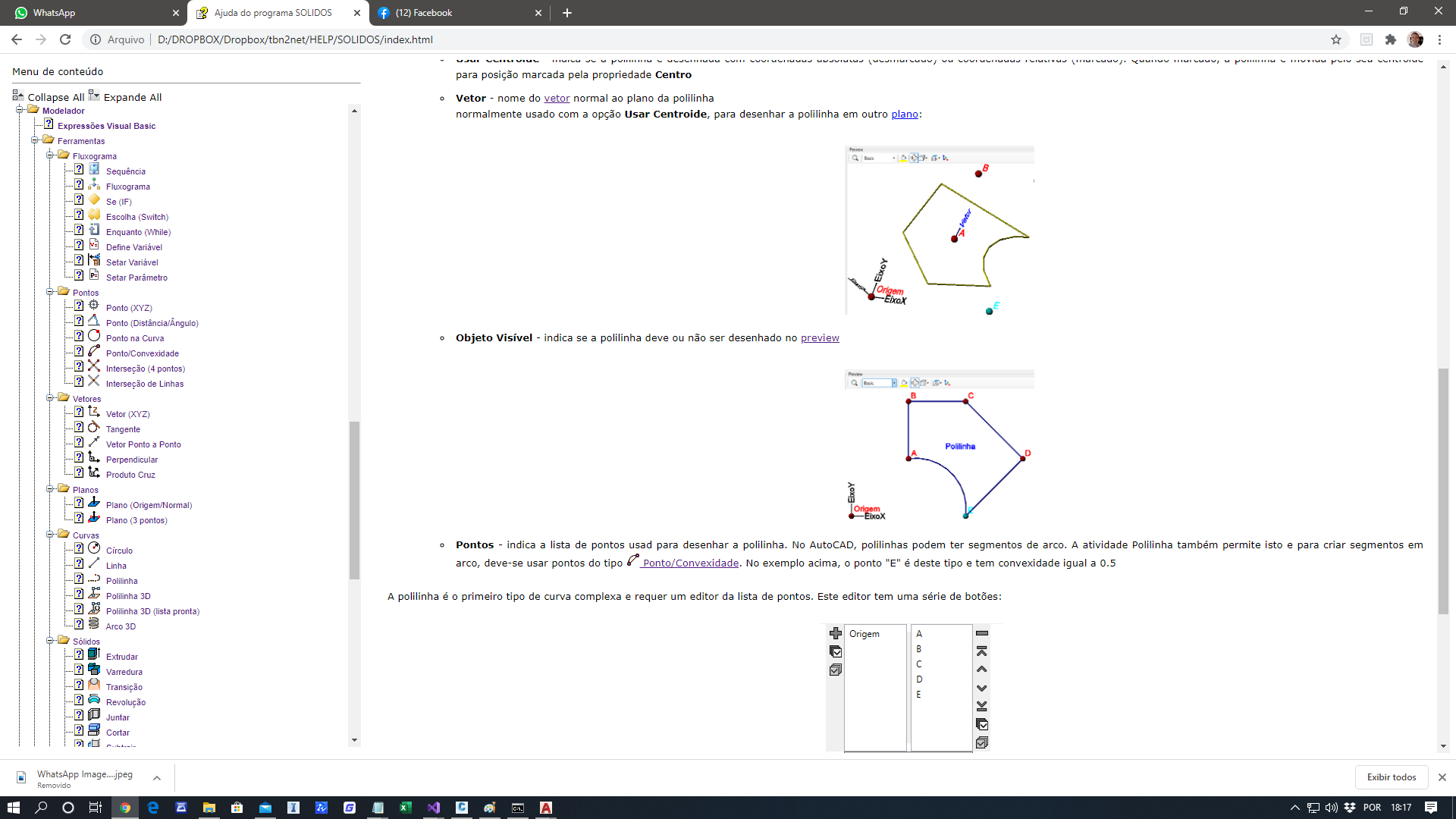Click the Fluxograma flowchart item icon
The image size is (1456, 819).
(x=94, y=184)
